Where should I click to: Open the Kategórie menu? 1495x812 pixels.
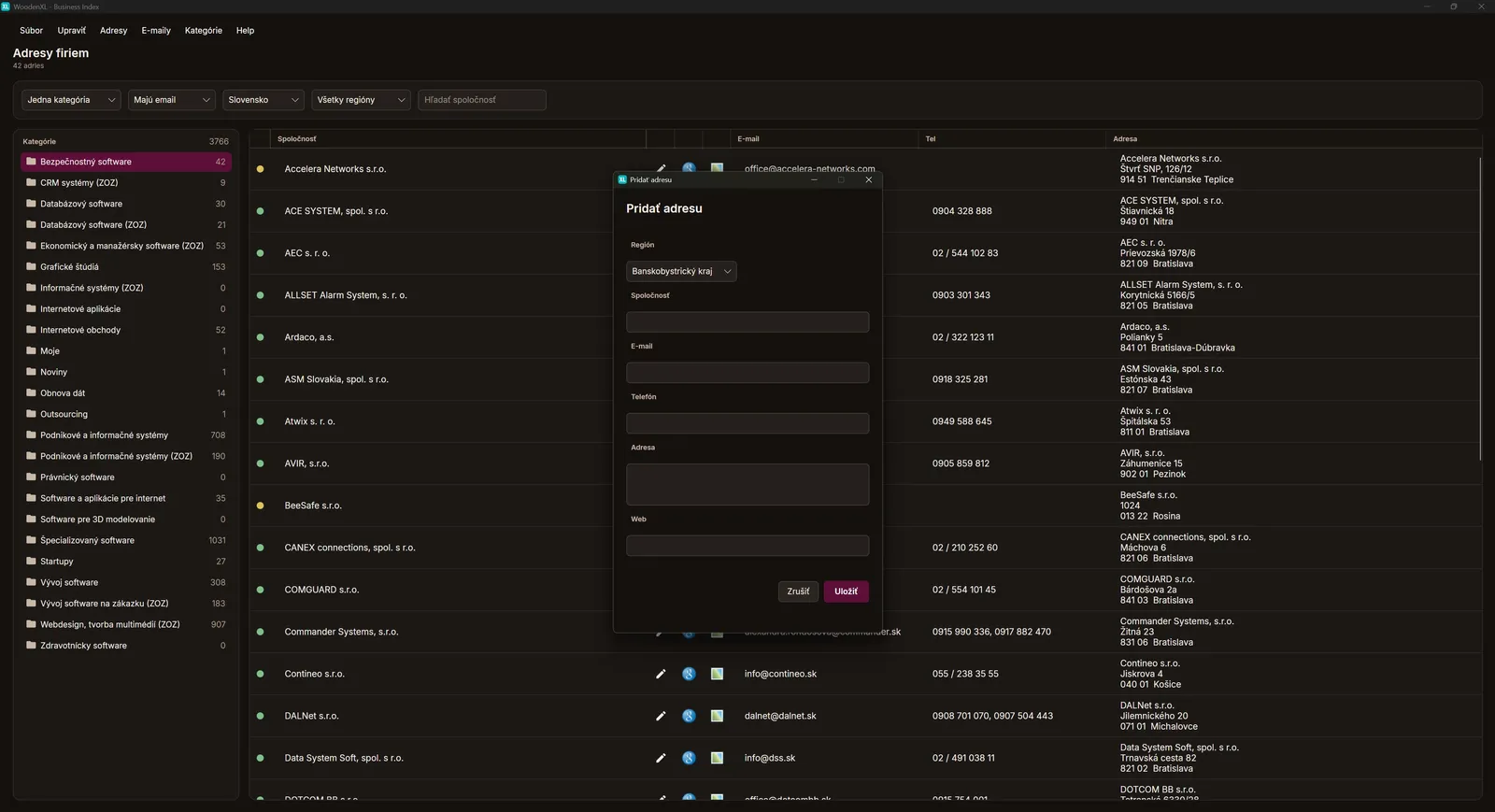[204, 31]
